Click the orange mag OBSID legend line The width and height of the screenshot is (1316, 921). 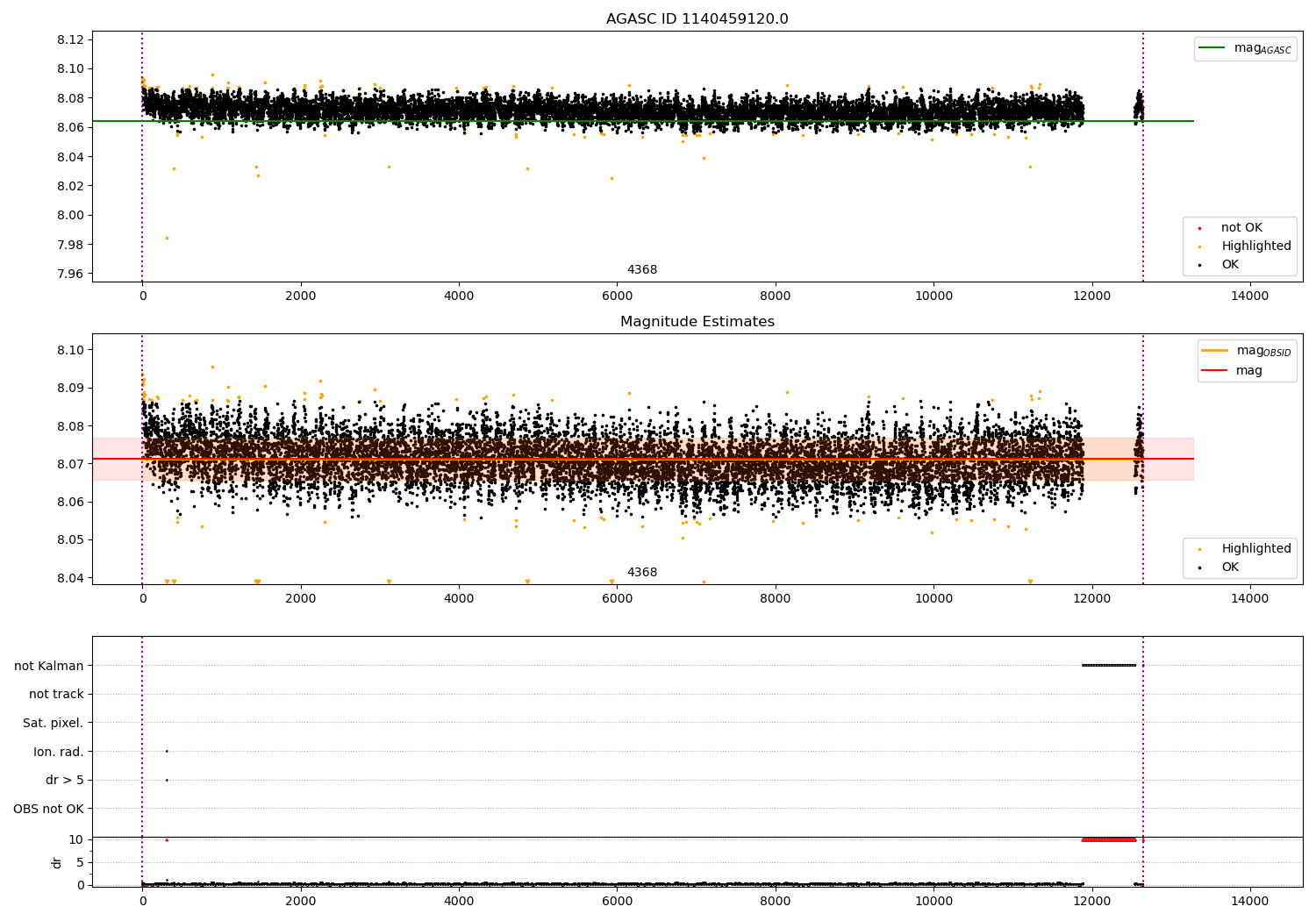click(1214, 351)
